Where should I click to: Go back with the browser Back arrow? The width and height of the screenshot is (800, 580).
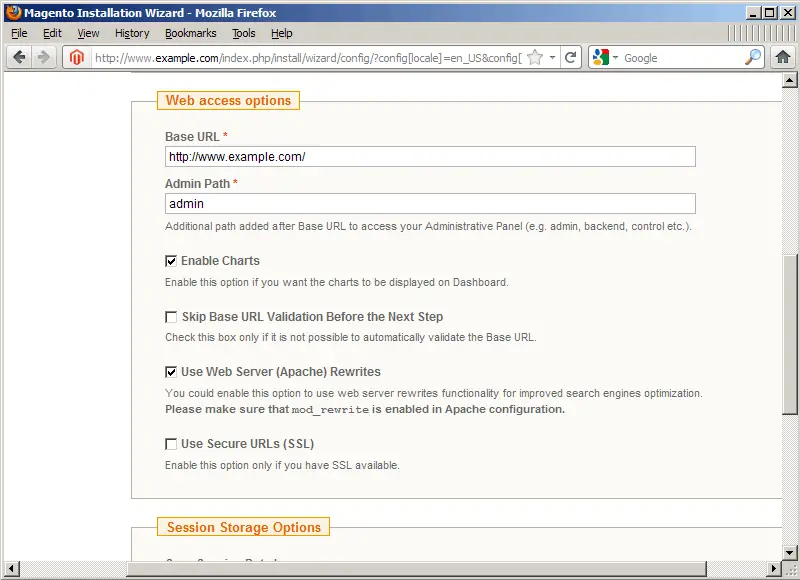click(19, 57)
